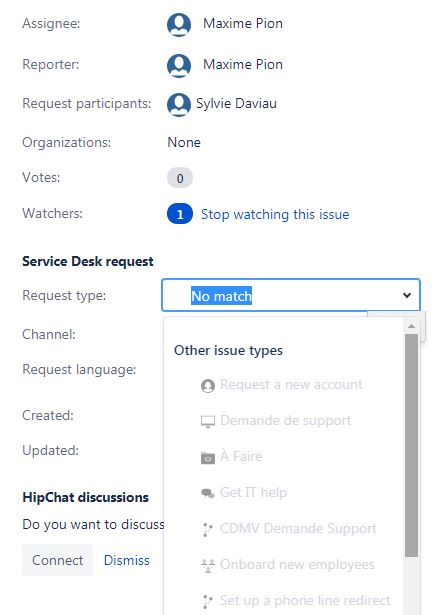This screenshot has height=615, width=444.
Task: Open the Request type dropdown arrow
Action: point(407,295)
